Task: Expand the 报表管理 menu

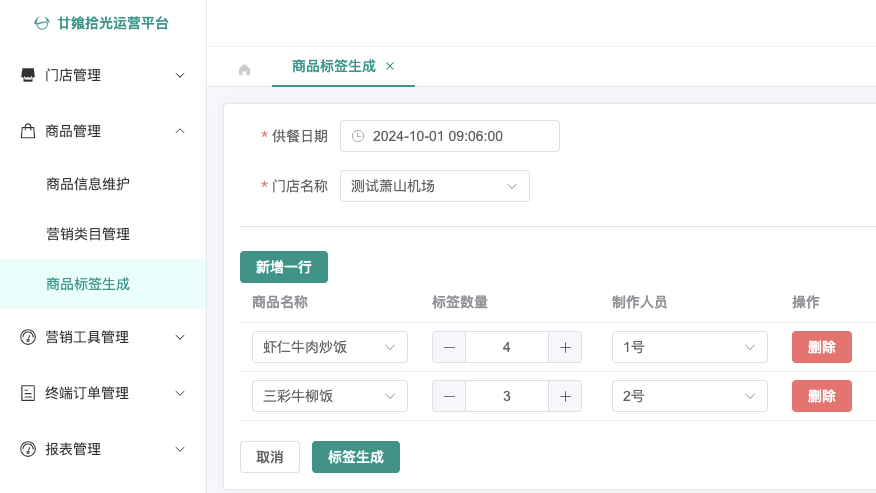Action: (x=180, y=449)
